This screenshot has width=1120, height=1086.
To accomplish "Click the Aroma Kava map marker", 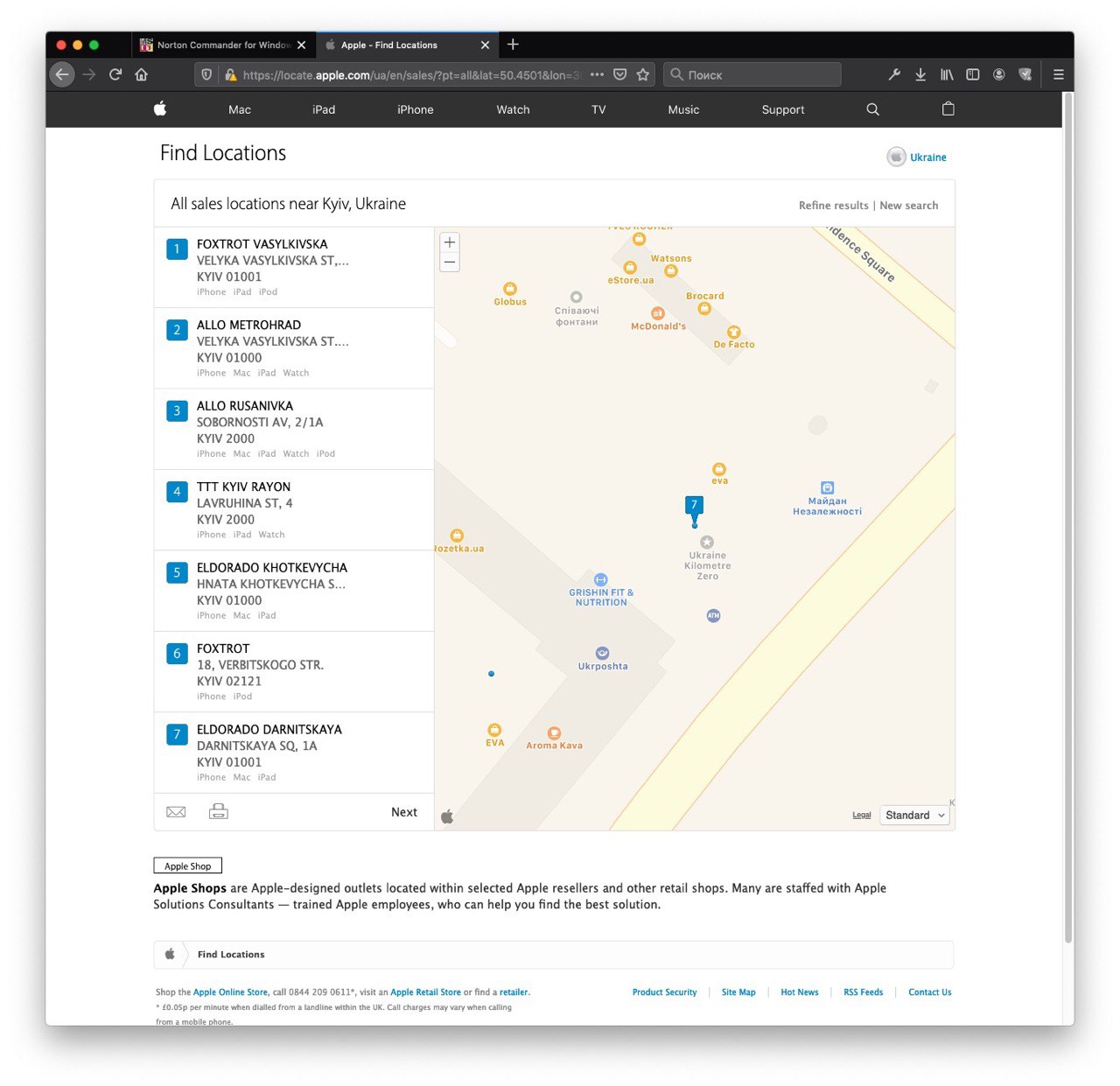I will [x=554, y=733].
